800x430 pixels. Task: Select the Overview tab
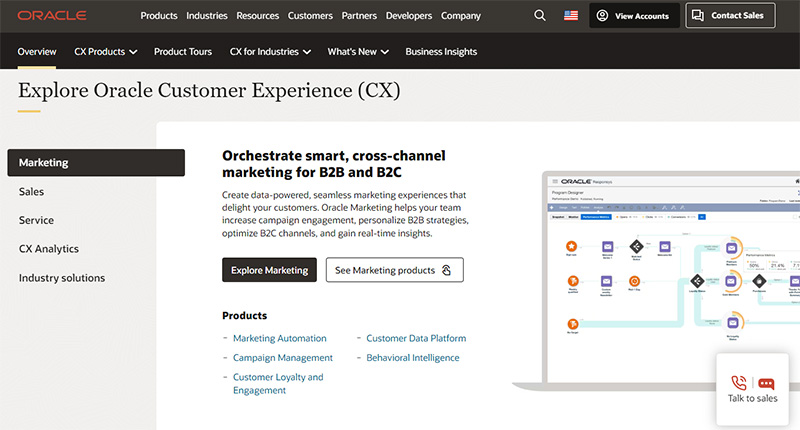37,52
